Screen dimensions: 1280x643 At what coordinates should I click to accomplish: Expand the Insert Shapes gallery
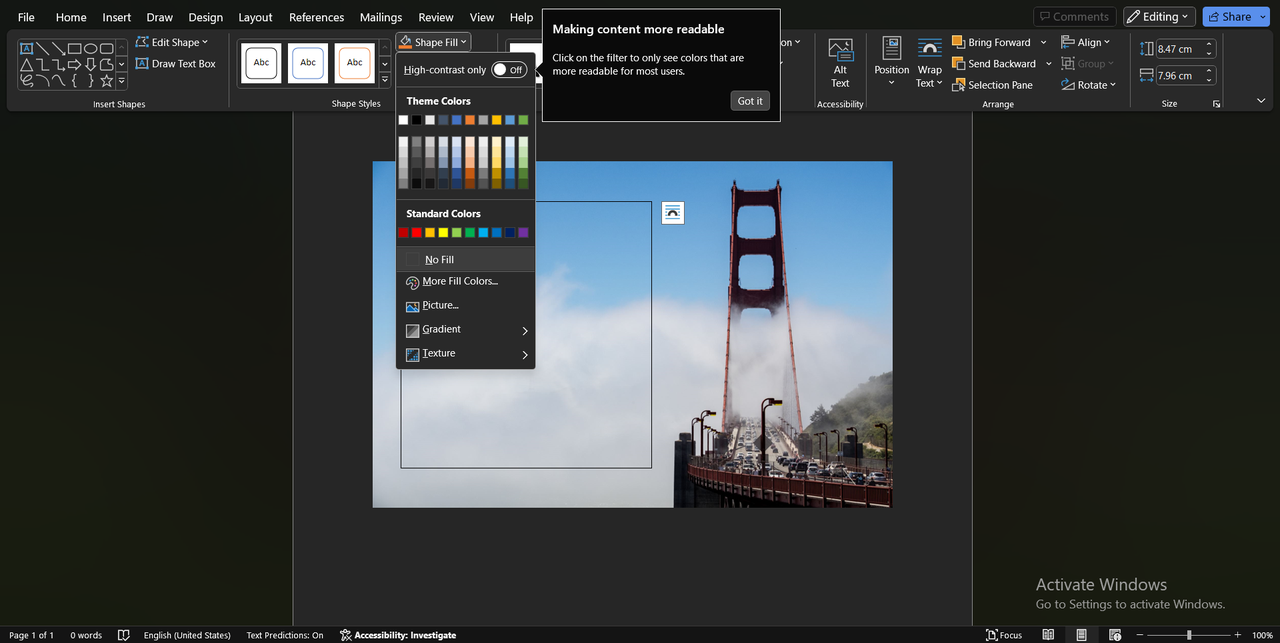pyautogui.click(x=122, y=80)
